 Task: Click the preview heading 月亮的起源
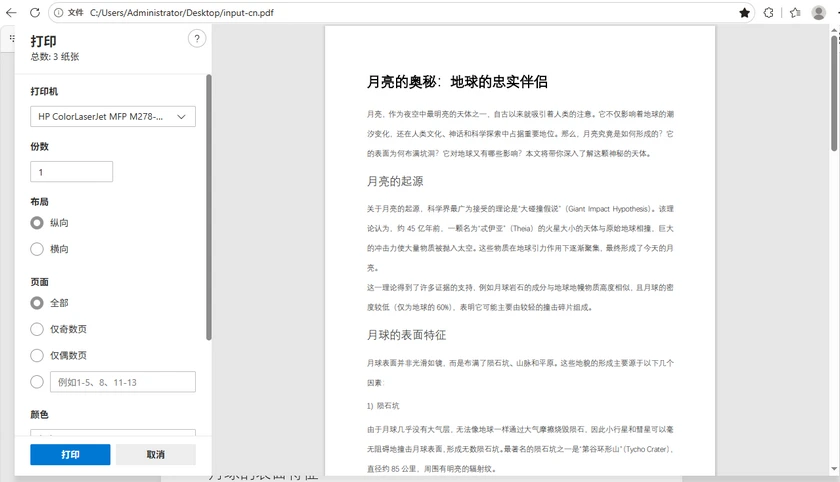pos(395,181)
